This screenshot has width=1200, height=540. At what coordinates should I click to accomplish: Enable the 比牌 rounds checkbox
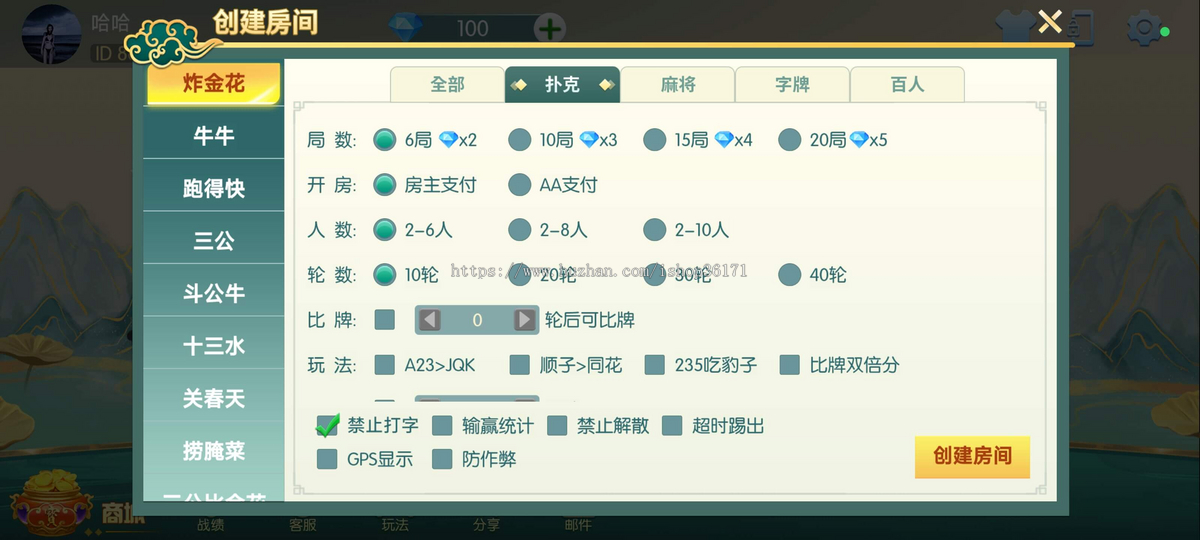click(385, 320)
